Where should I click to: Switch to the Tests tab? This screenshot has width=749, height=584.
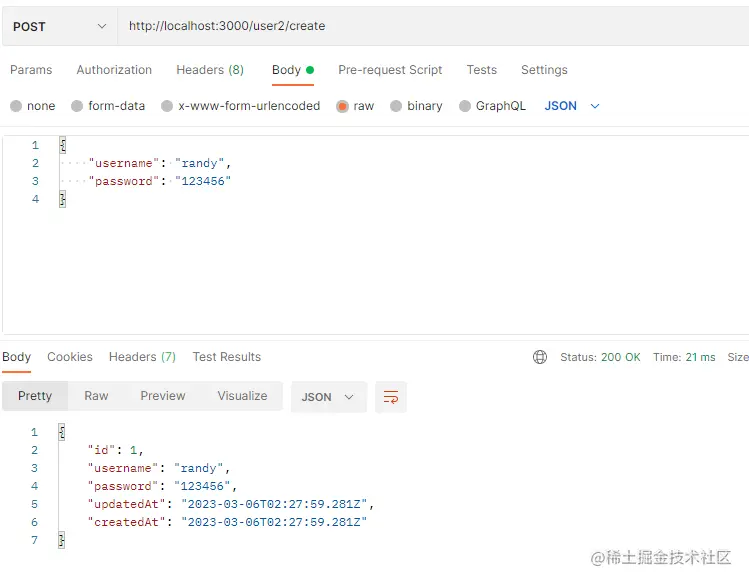(482, 70)
